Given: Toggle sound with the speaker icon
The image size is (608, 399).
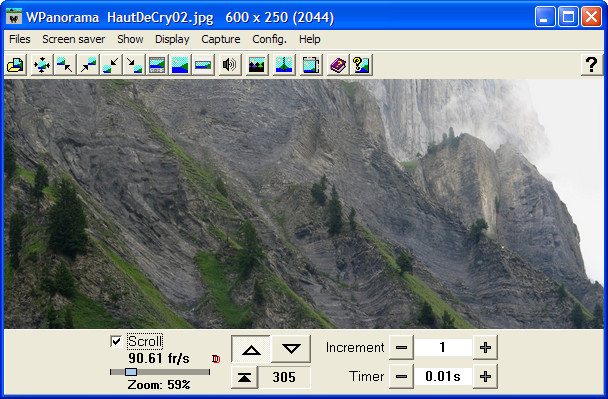Looking at the screenshot, I should (230, 65).
